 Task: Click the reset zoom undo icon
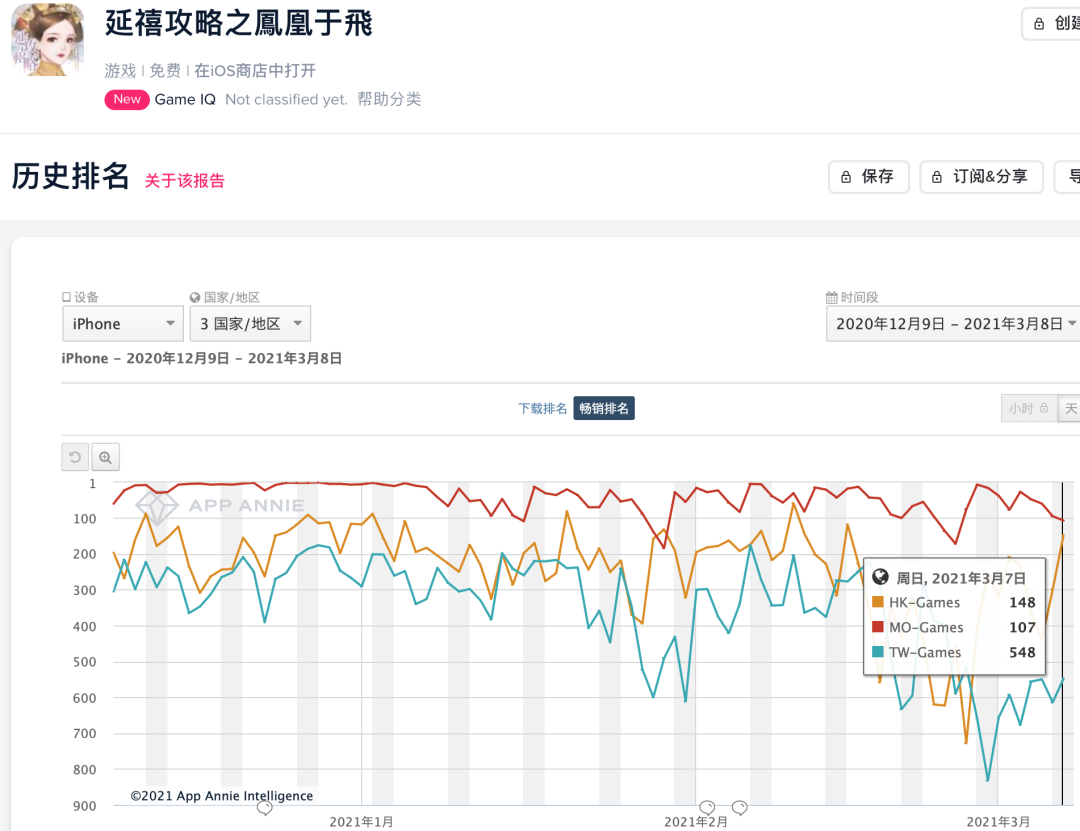[x=75, y=457]
